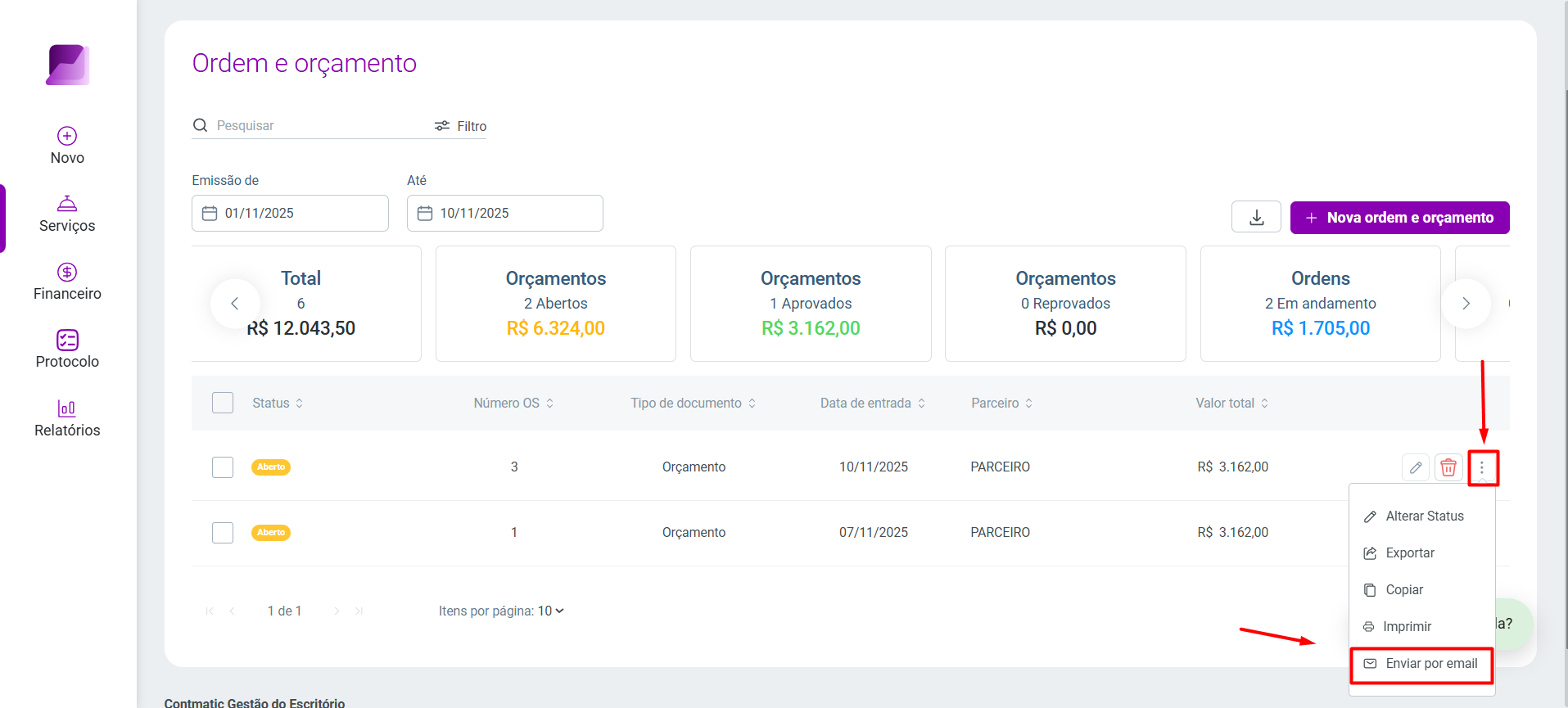Click Nova ordem e orçamento button

point(1399,218)
